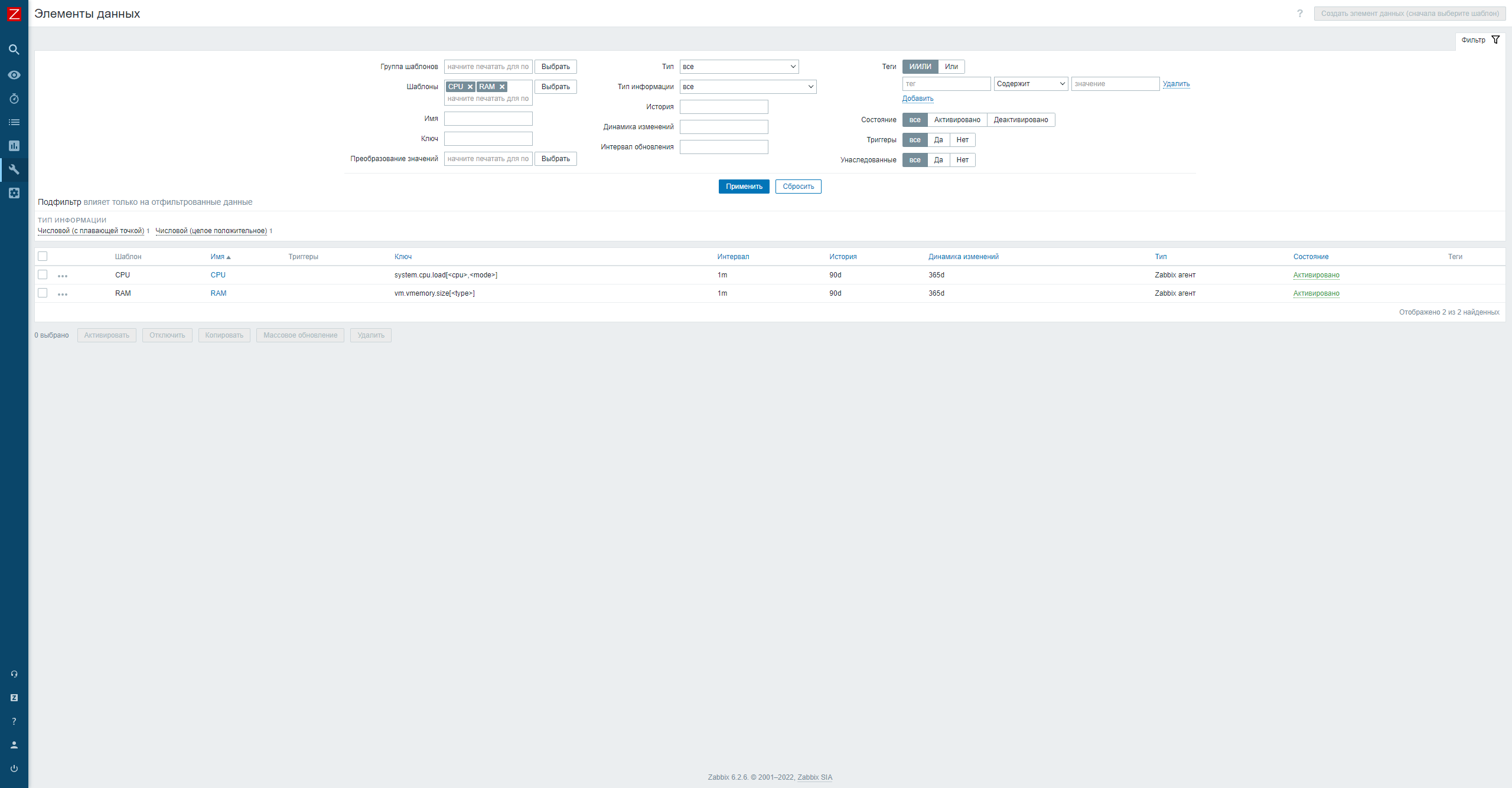Click Добавить tag link
Viewport: 1512px width, 788px height.
point(918,99)
